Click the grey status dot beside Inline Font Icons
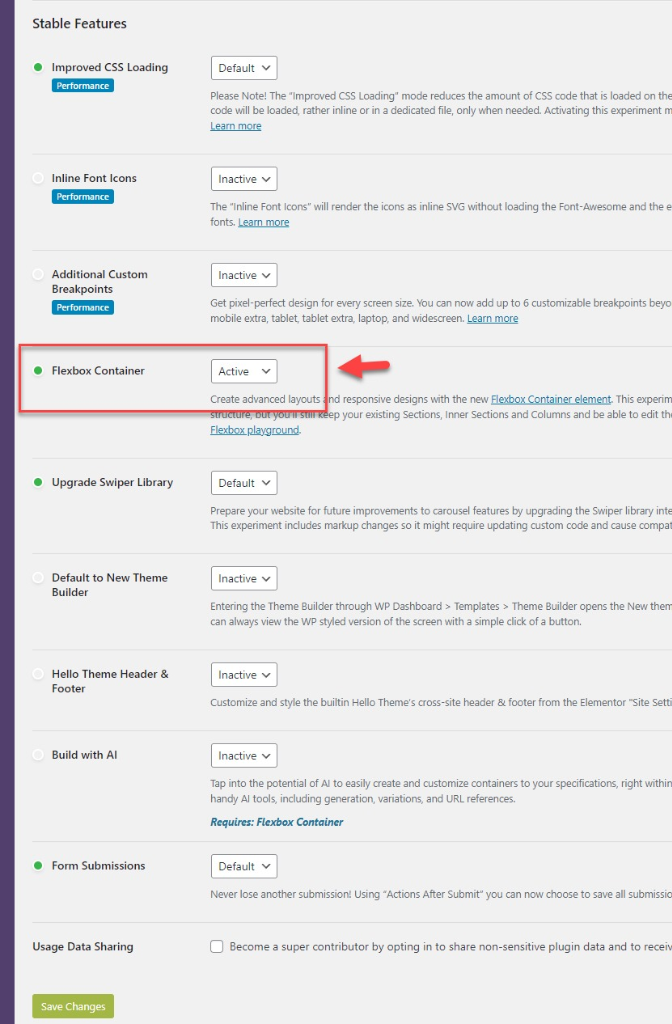 pyautogui.click(x=38, y=178)
